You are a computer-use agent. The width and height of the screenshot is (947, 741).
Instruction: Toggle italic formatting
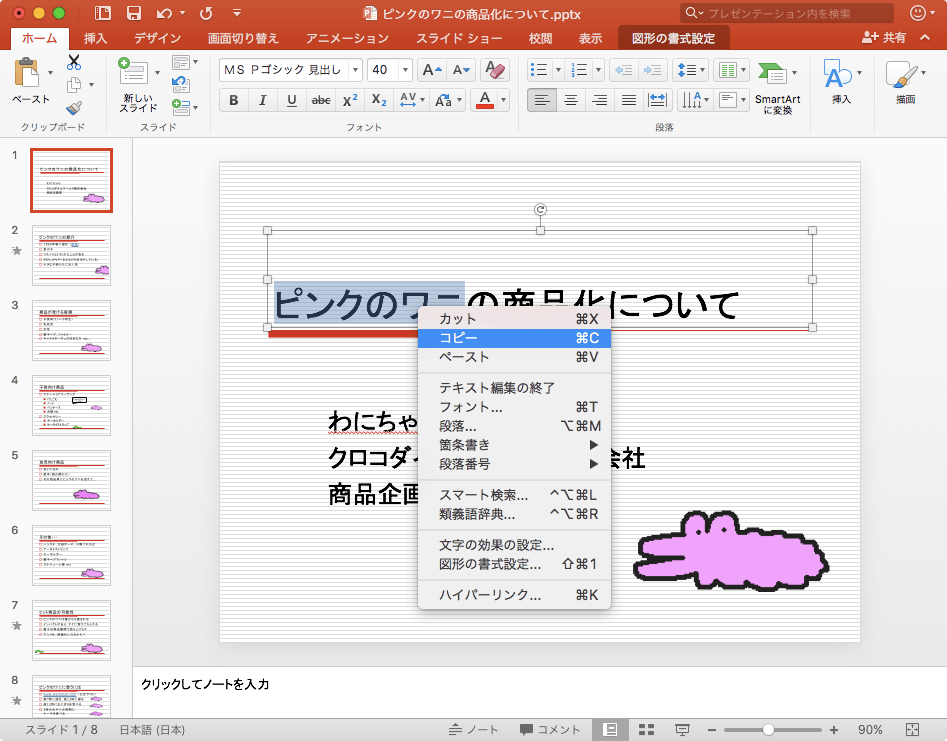pos(263,100)
